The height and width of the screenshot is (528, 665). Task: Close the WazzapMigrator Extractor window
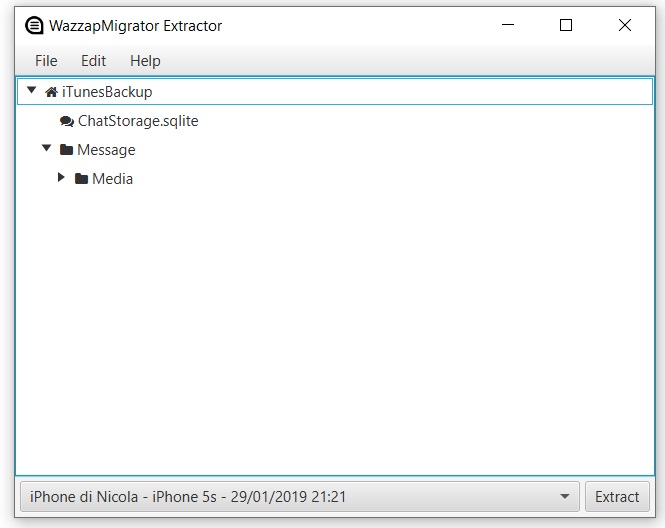pyautogui.click(x=625, y=25)
